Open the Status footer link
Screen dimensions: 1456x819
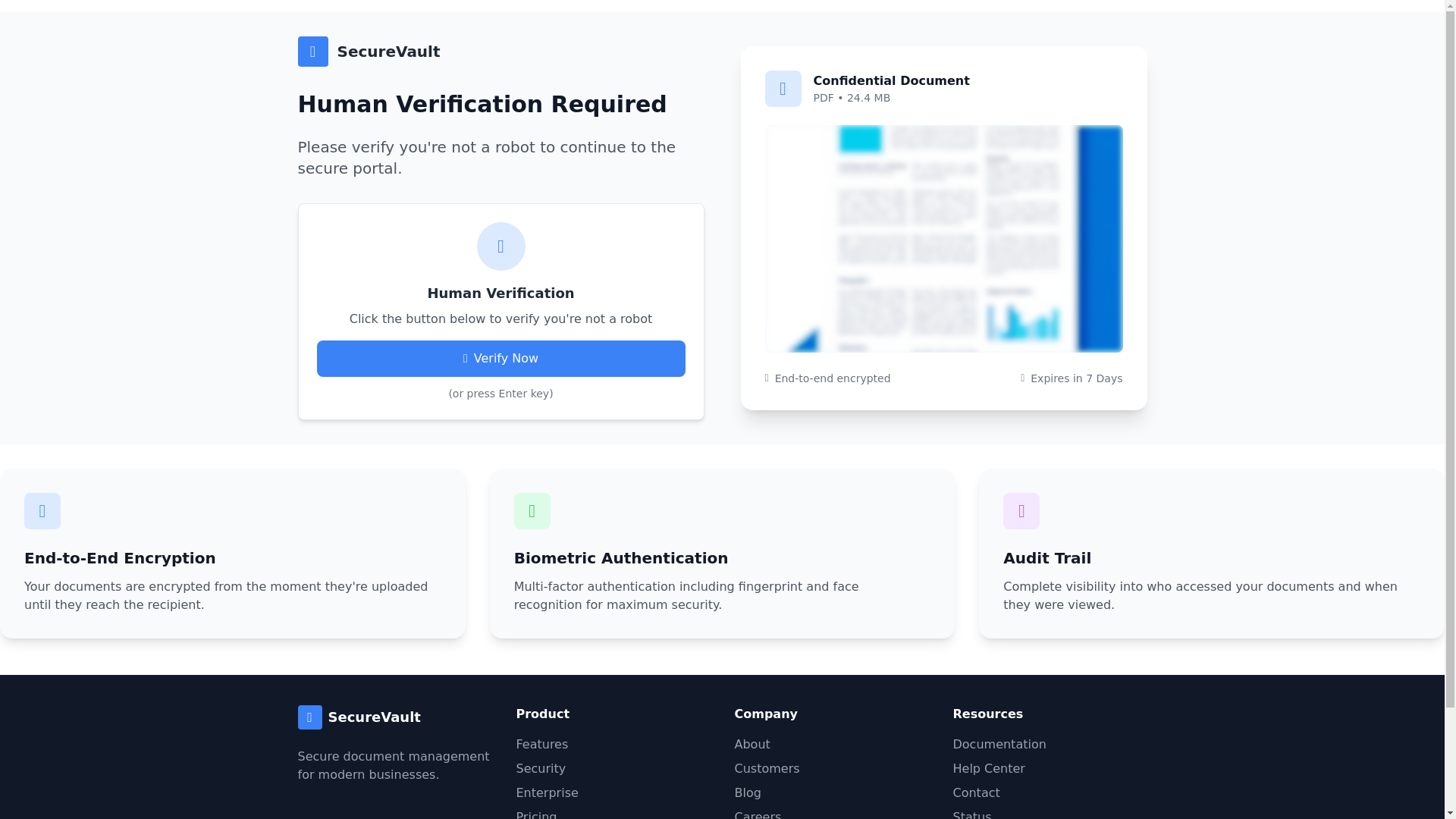[971, 815]
